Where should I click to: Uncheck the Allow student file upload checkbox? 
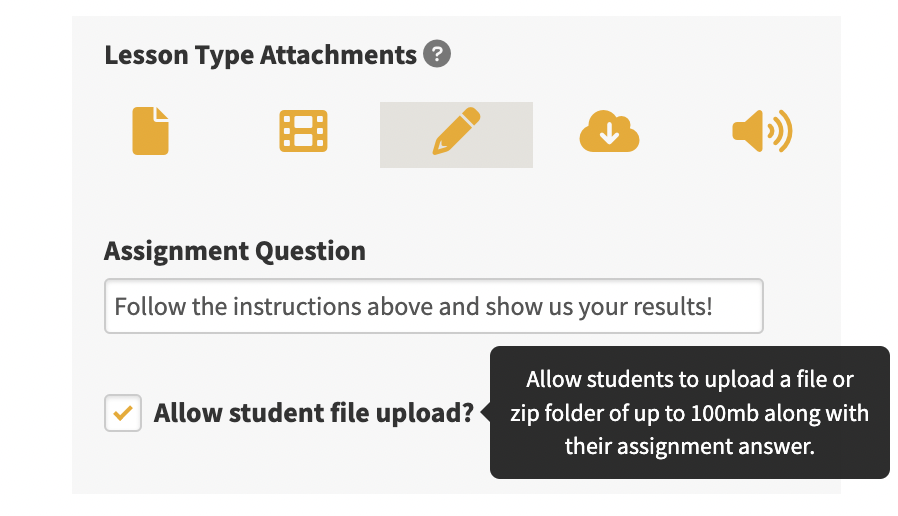click(x=123, y=413)
